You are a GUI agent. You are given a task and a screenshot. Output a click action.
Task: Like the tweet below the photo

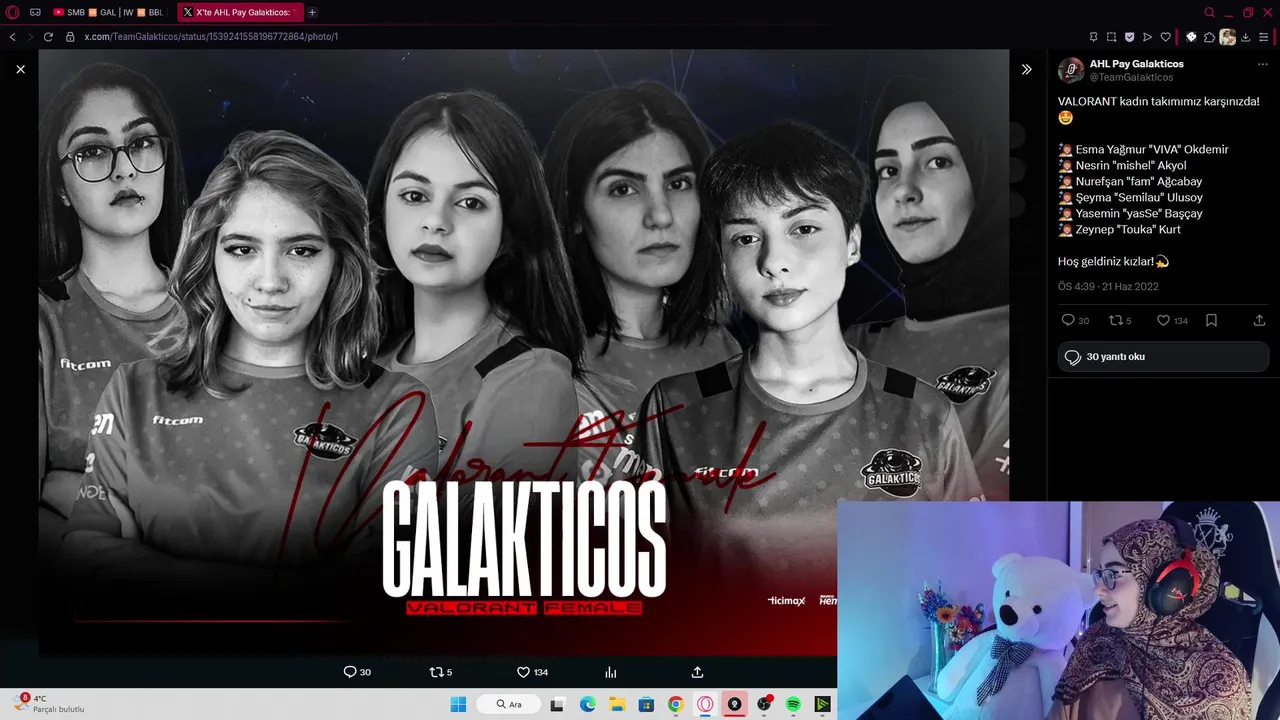click(x=523, y=672)
